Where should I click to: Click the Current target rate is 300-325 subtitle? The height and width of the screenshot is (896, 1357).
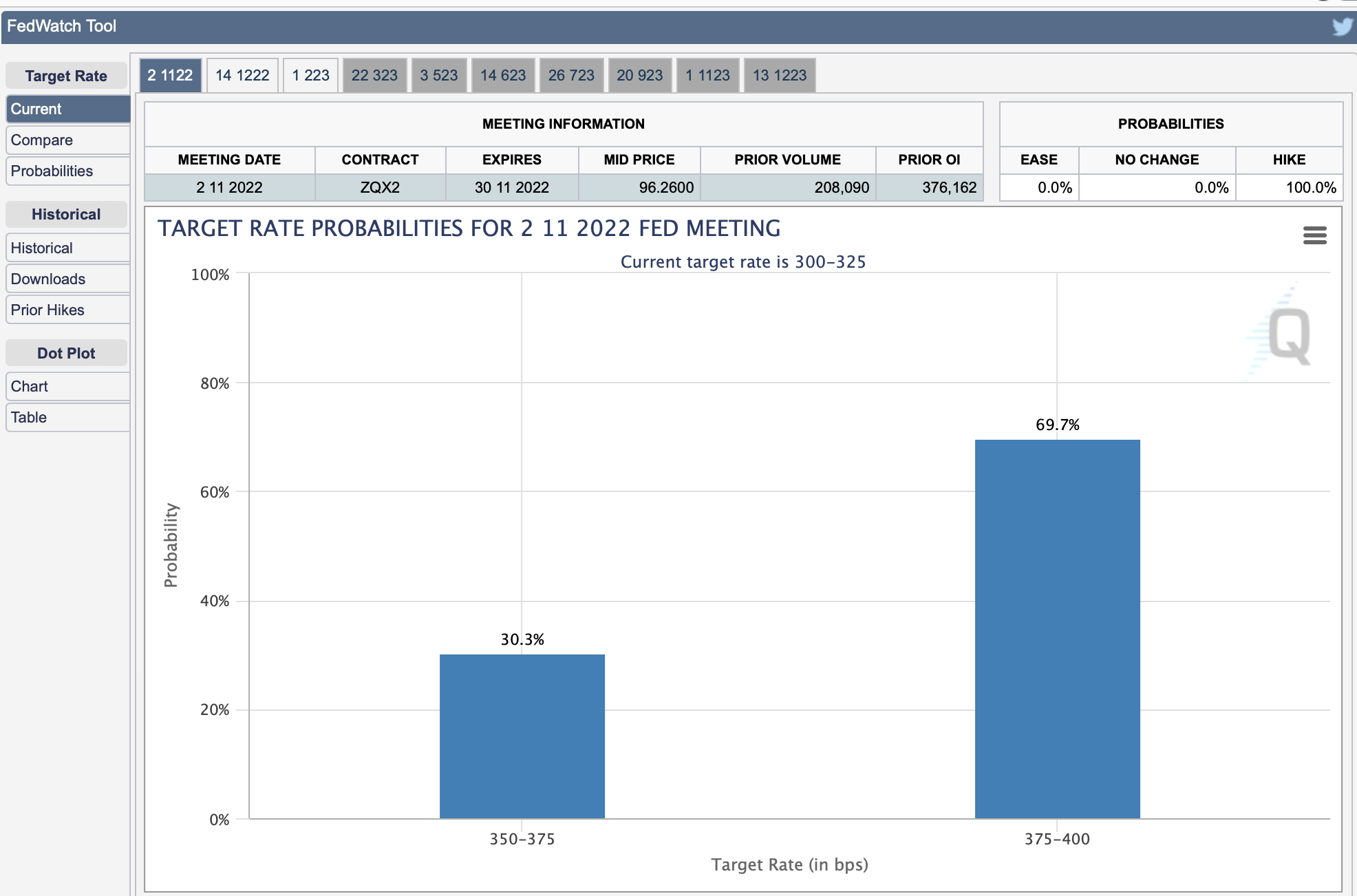tap(743, 262)
